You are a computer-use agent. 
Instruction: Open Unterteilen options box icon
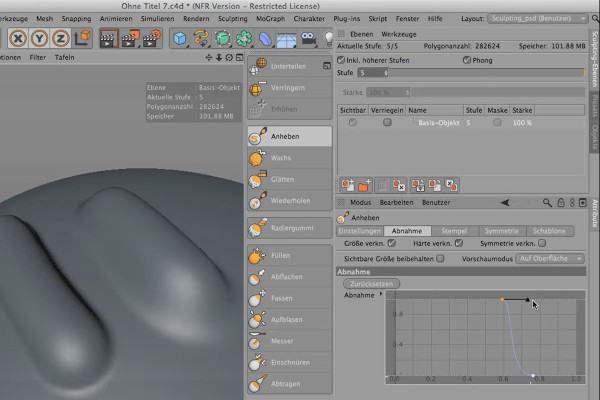[327, 66]
